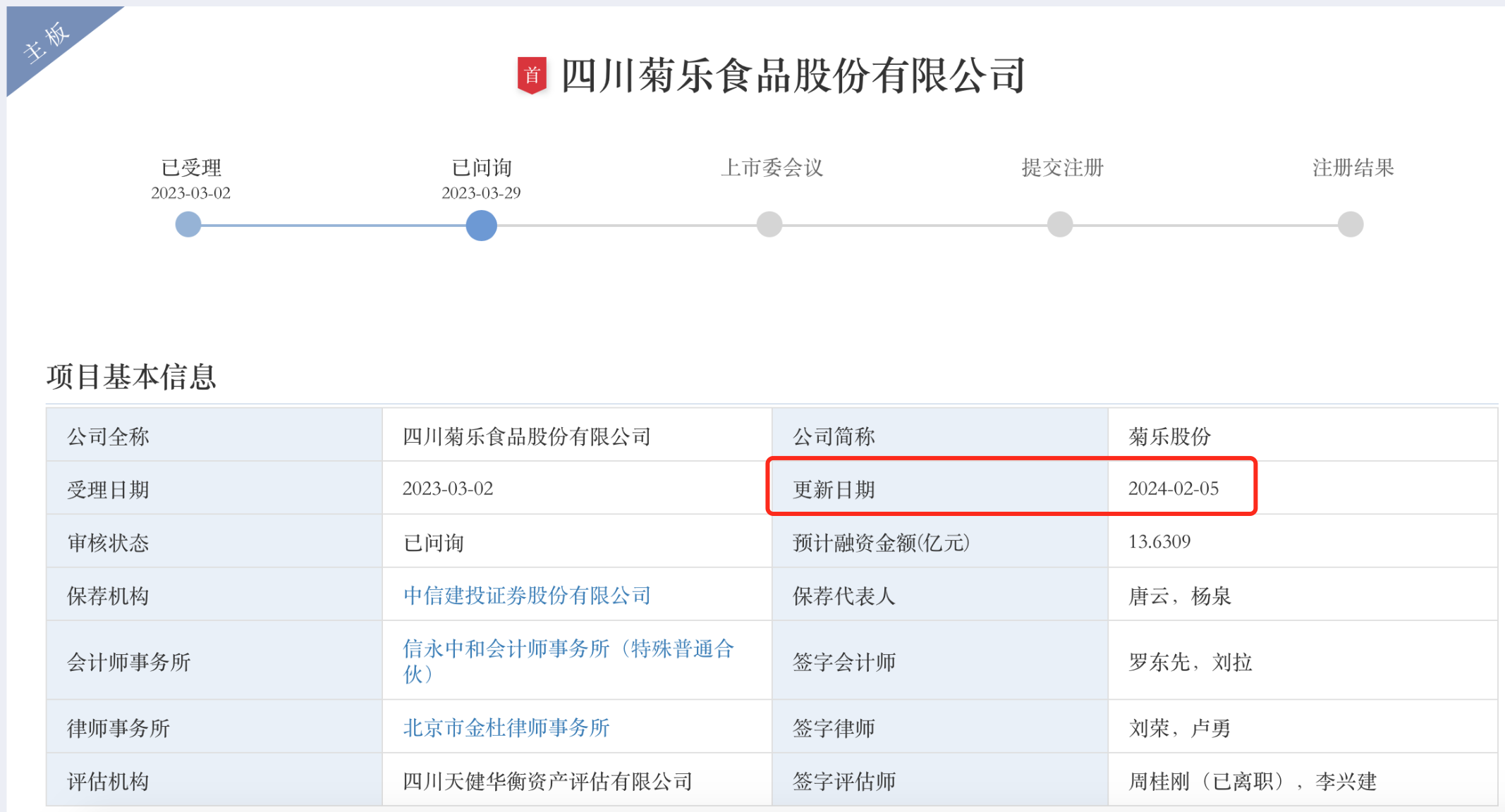The image size is (1505, 812).
Task: Click the 四川菊乐食品股份有限公司 page title
Action: pyautogui.click(x=793, y=75)
